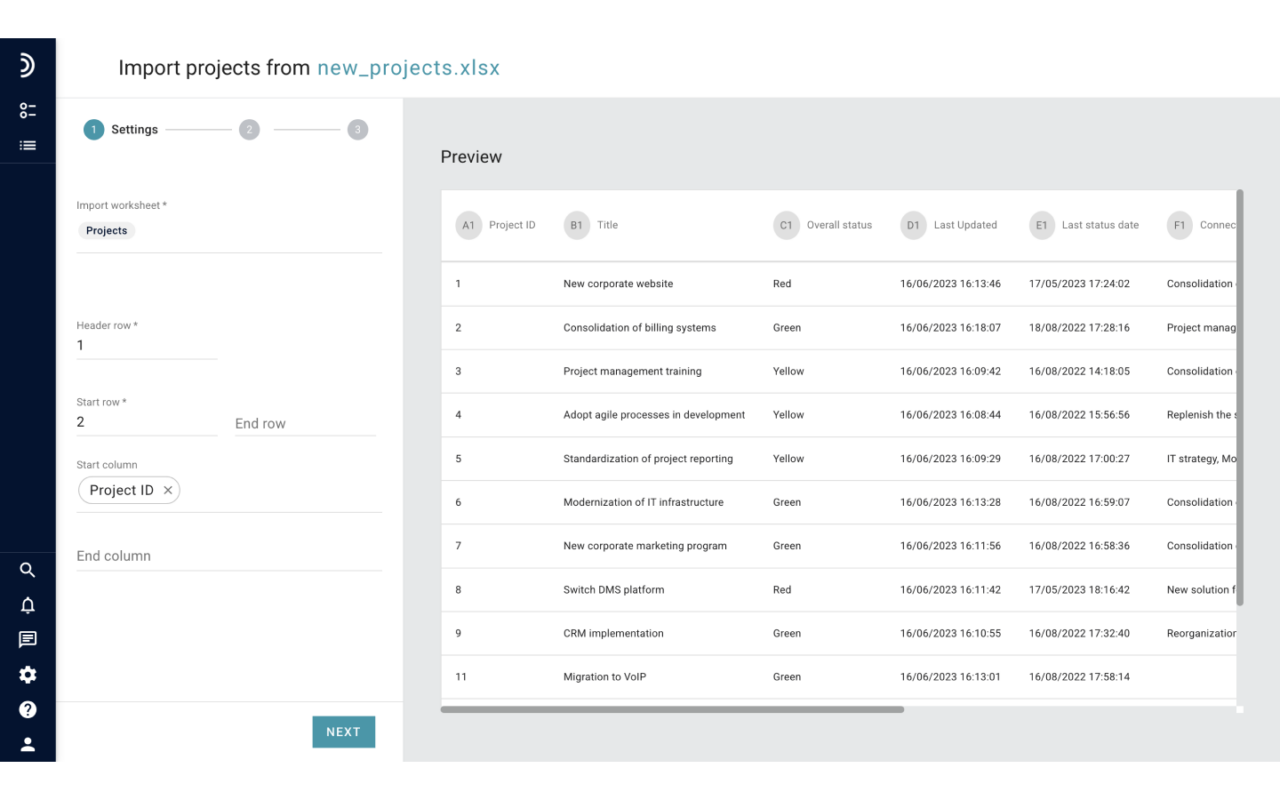Open search from the sidebar

coord(28,570)
